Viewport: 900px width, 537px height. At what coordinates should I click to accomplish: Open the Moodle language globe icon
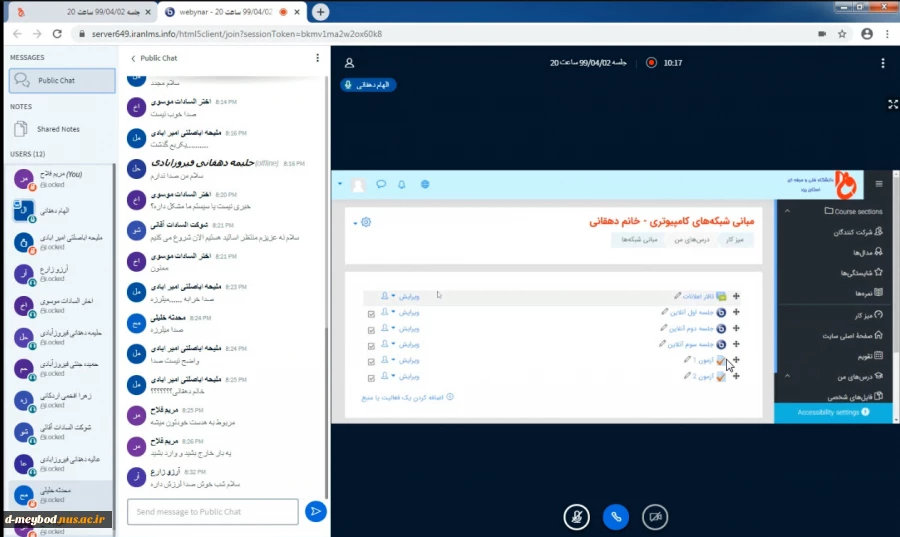425,184
